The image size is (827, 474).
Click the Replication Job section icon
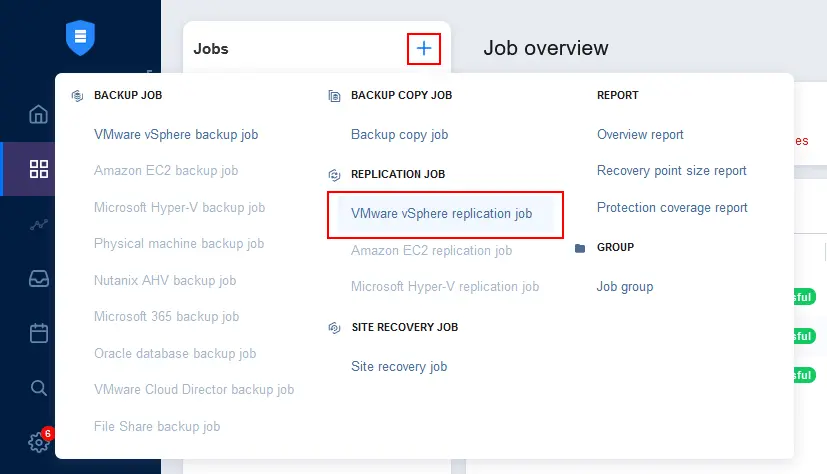click(x=334, y=175)
